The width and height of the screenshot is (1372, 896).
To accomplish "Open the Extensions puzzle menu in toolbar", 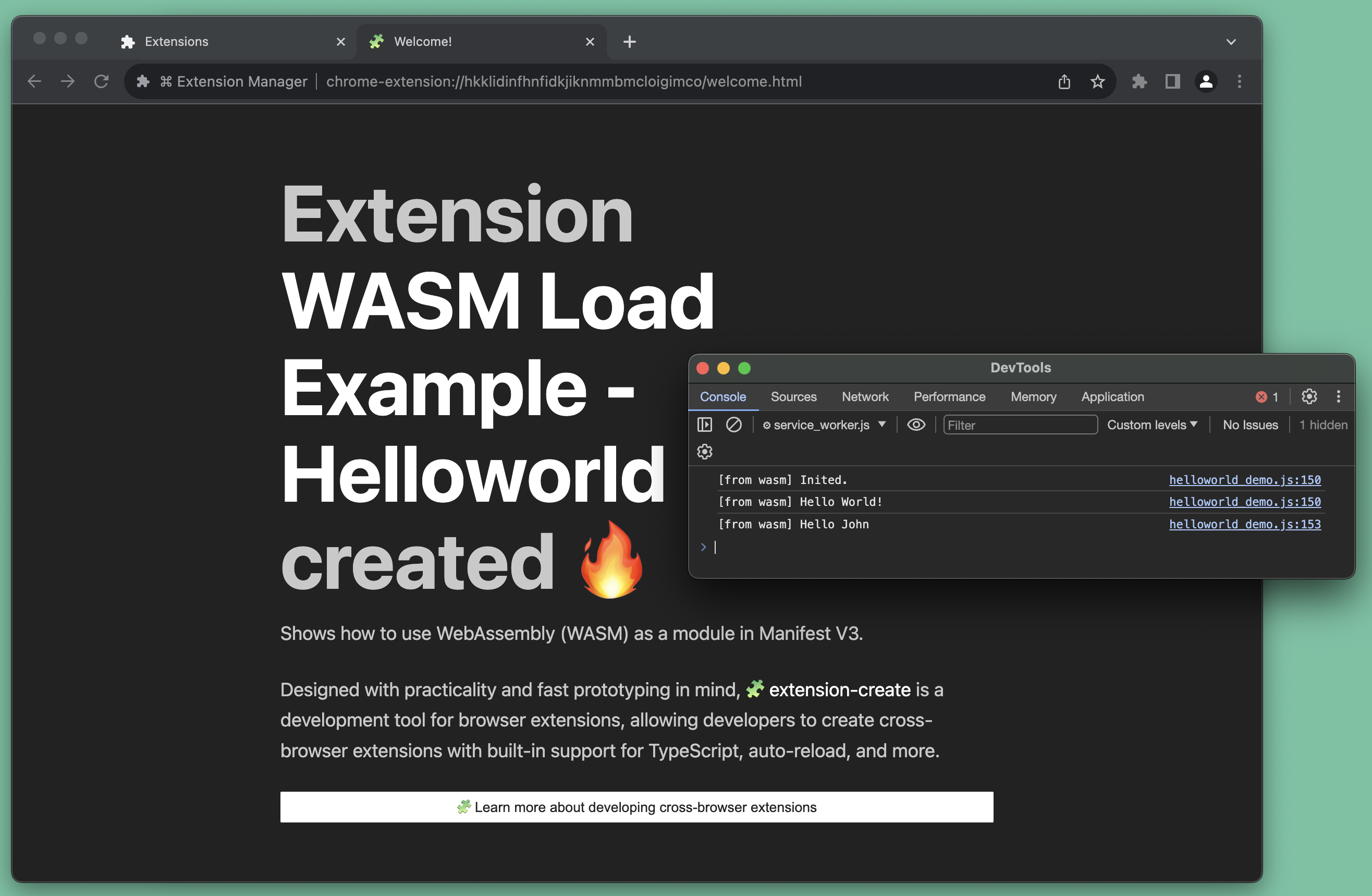I will click(1139, 81).
